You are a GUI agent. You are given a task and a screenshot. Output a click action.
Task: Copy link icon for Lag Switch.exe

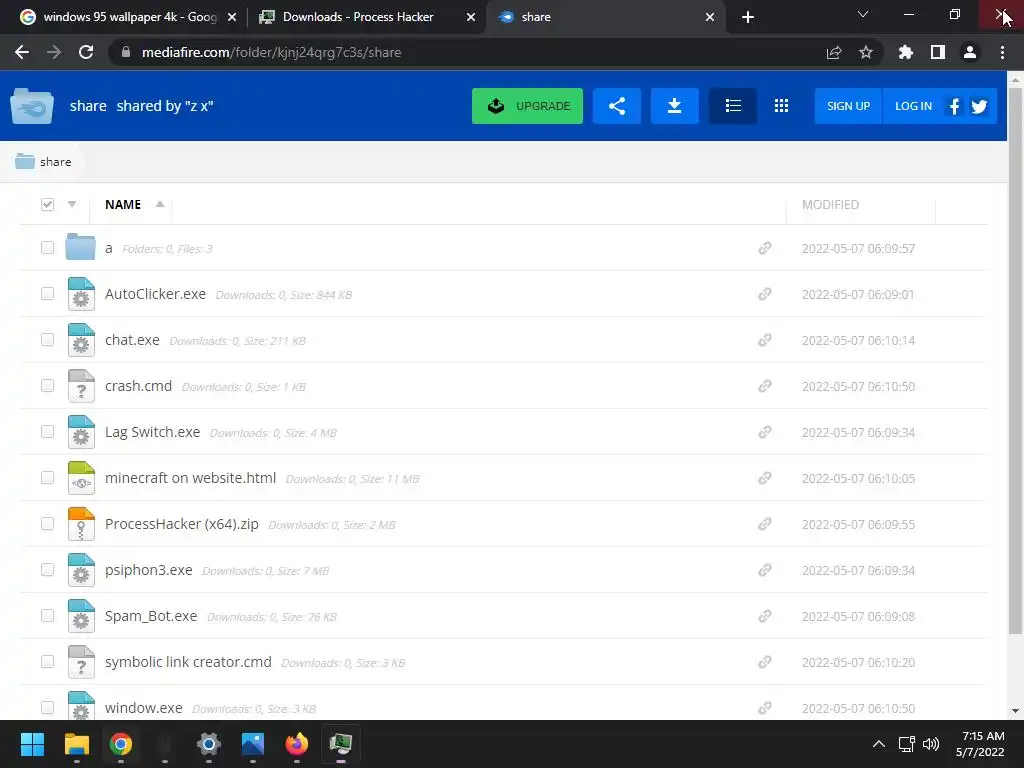[765, 432]
